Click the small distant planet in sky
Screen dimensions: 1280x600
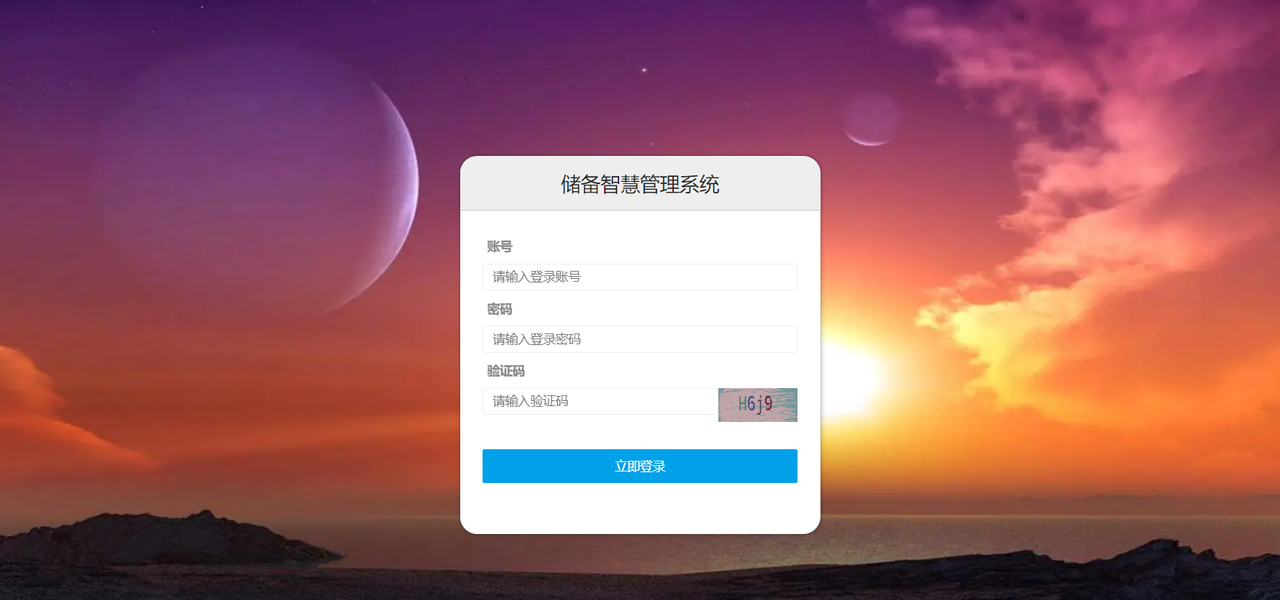point(871,119)
